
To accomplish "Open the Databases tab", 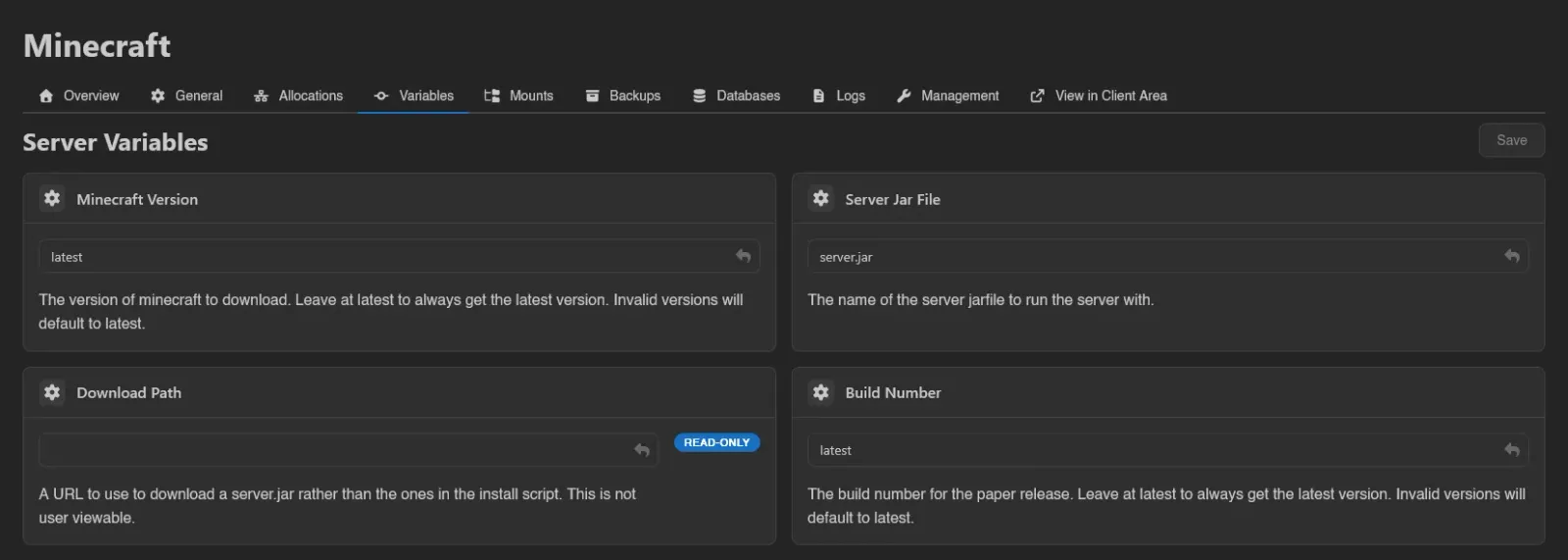I will 736,96.
